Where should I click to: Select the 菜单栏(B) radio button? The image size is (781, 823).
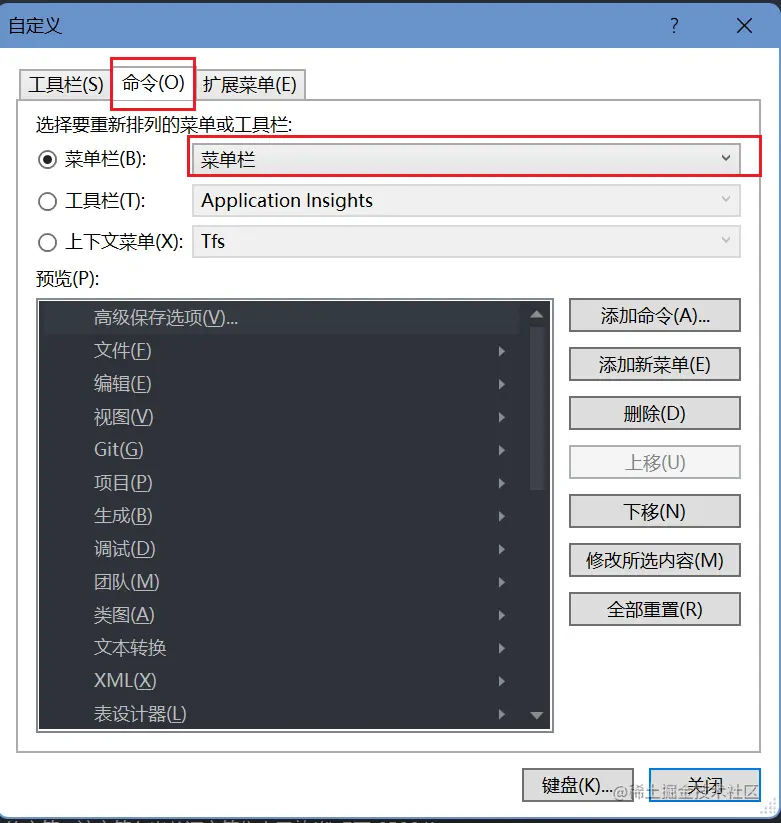[x=47, y=160]
